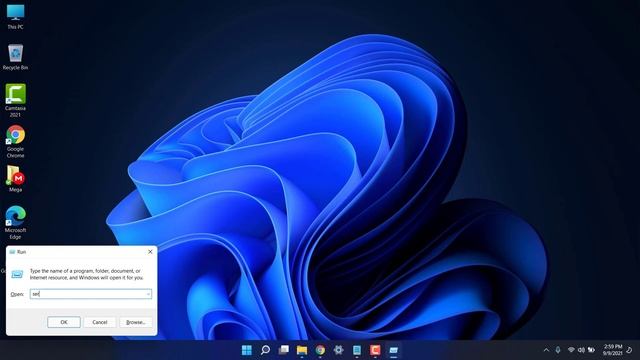The width and height of the screenshot is (640, 360).
Task: Select the Mega desktop folder icon
Action: pyautogui.click(x=16, y=179)
